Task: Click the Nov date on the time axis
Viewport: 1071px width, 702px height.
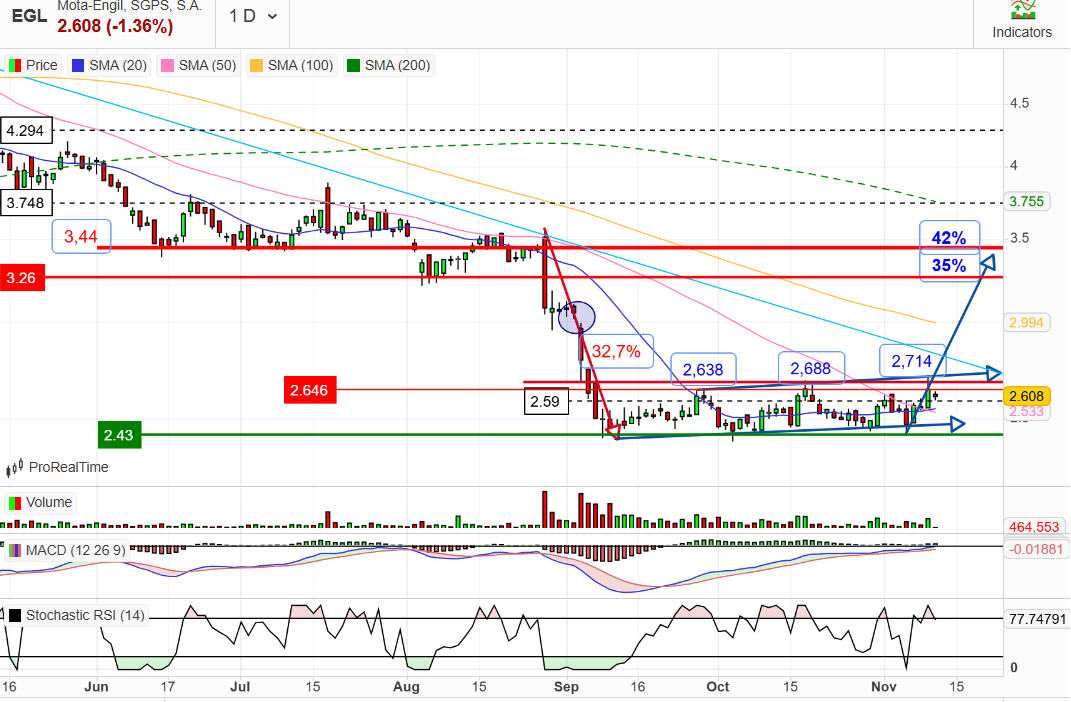Action: click(884, 686)
